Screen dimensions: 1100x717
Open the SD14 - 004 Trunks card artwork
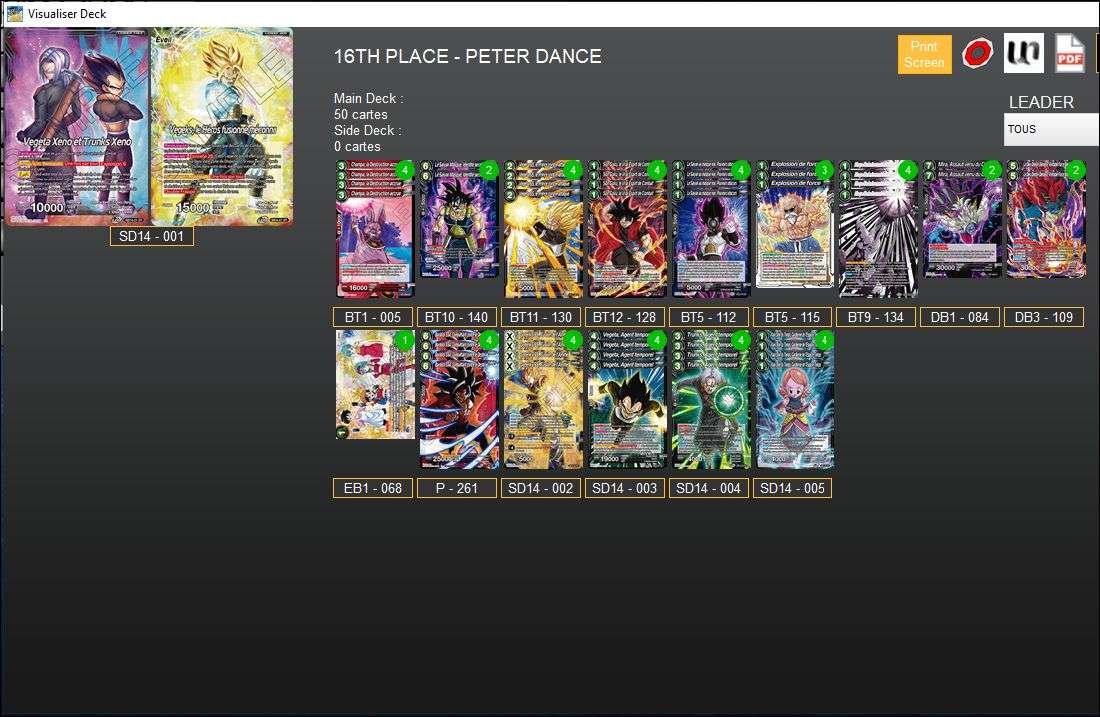708,400
